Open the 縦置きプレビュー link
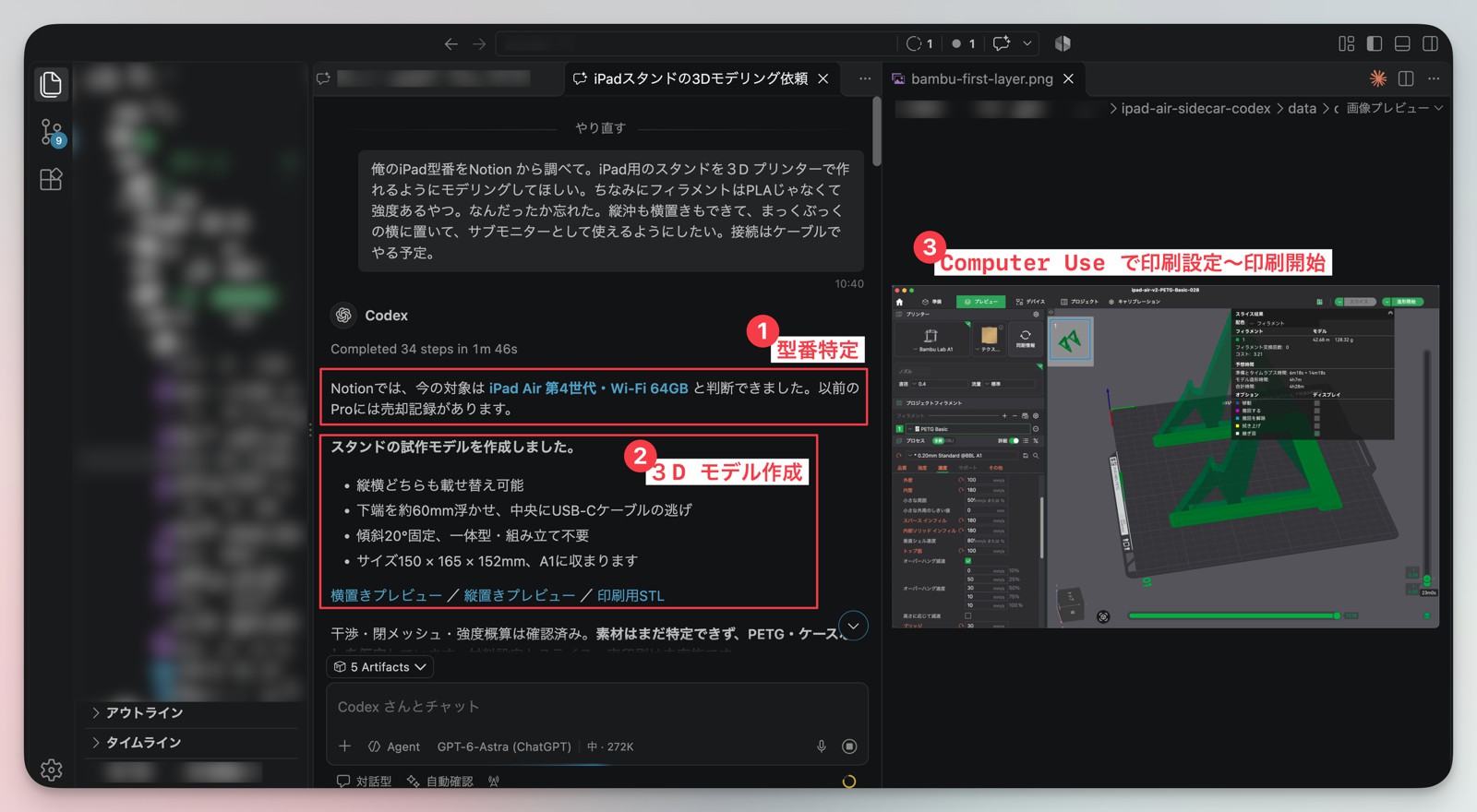1477x812 pixels. point(519,595)
